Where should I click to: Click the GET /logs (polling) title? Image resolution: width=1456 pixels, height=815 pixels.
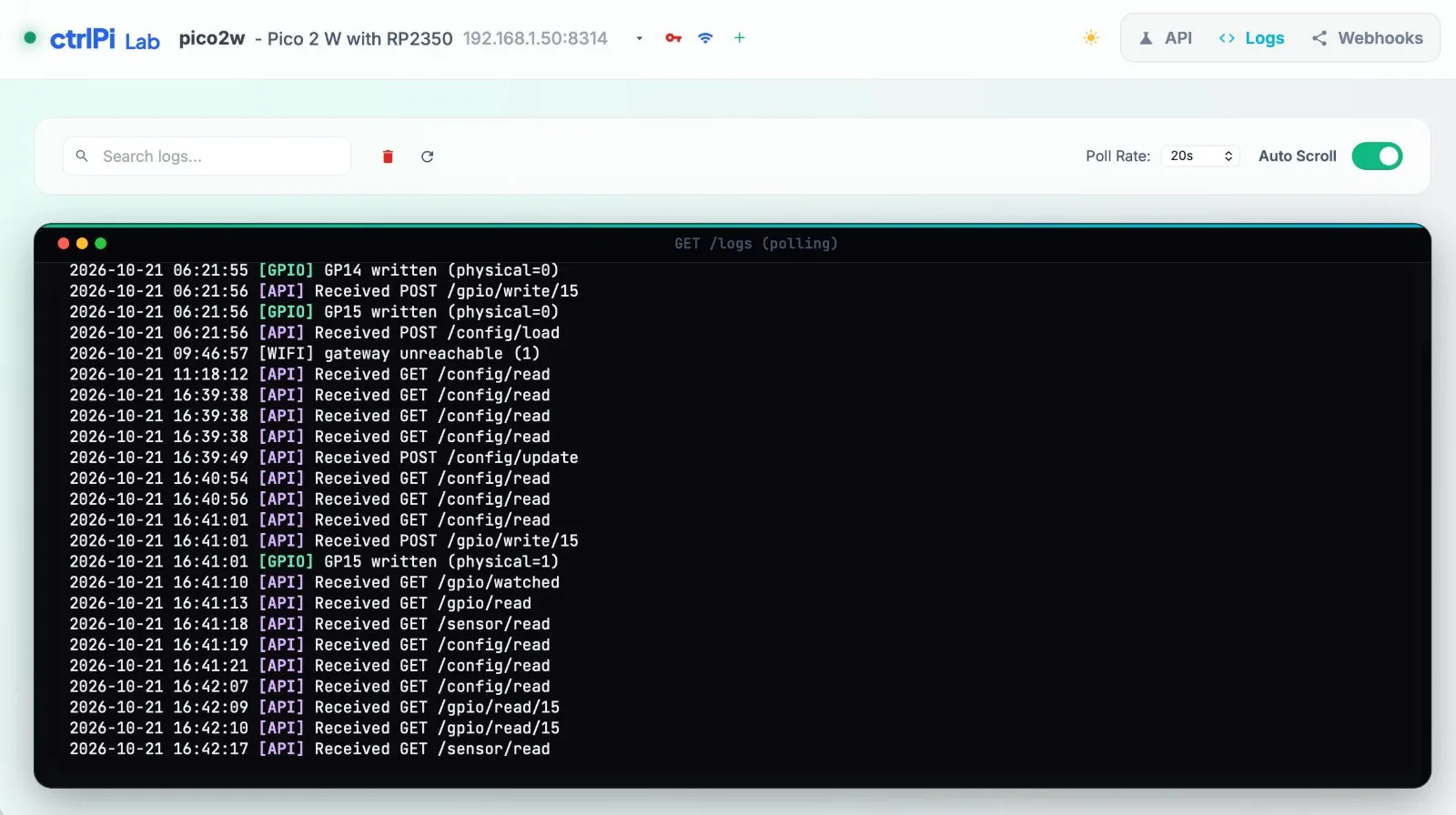coord(755,243)
